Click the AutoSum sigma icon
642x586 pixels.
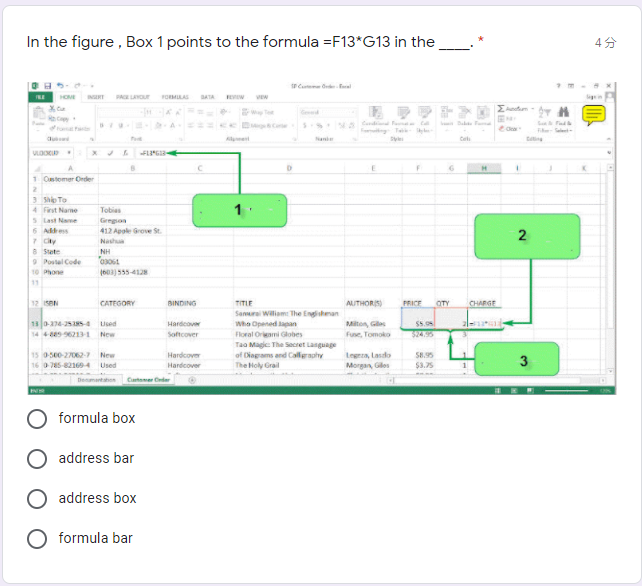tap(501, 109)
